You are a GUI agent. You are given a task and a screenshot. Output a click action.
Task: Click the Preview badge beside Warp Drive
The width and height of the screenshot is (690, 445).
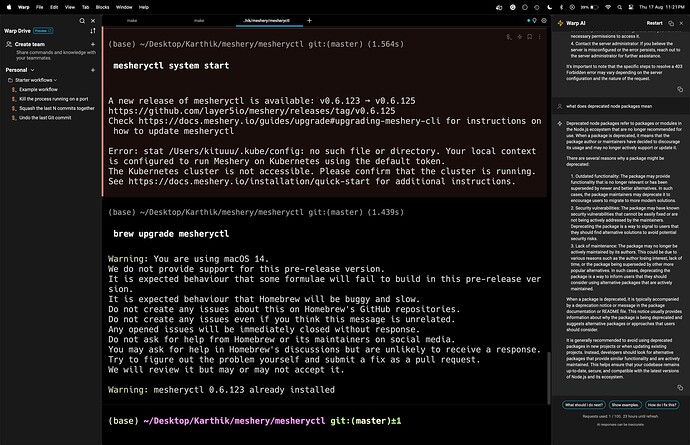43,31
